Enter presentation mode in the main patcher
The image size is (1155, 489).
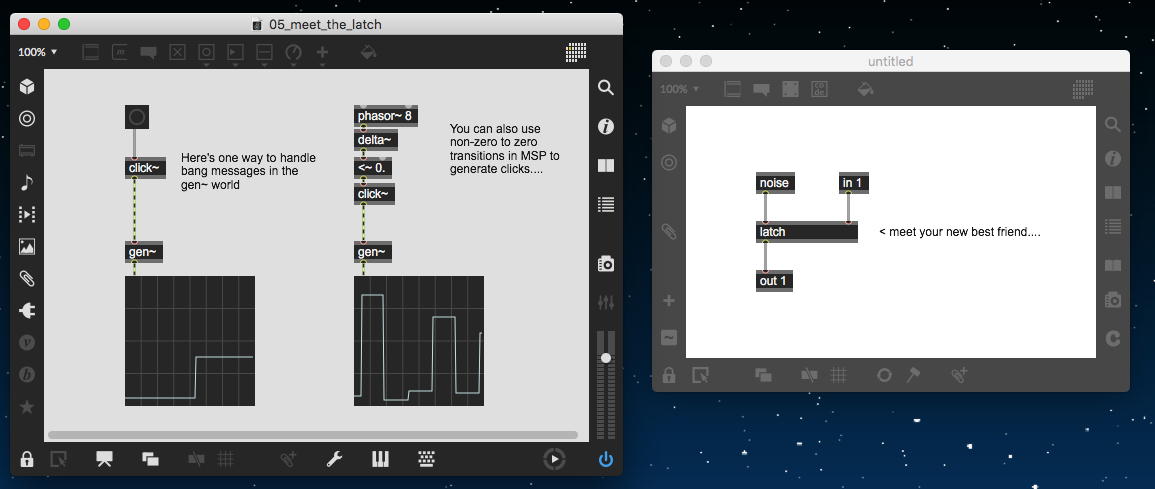click(x=104, y=460)
